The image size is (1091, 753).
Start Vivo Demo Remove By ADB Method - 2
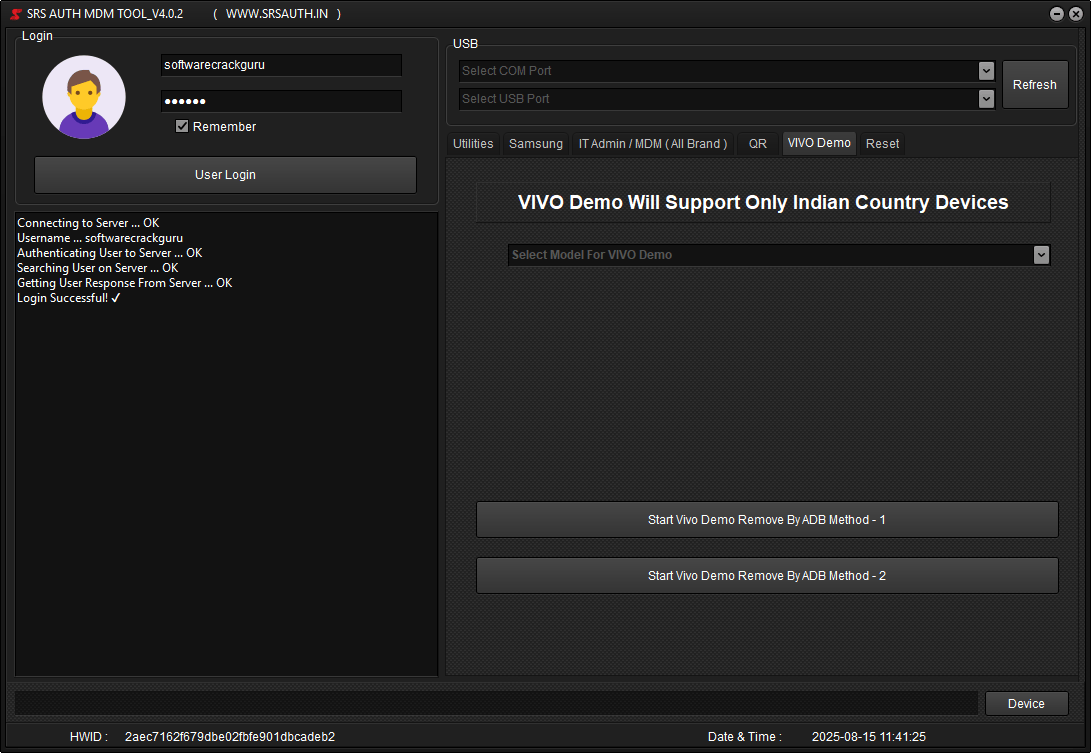pos(766,575)
